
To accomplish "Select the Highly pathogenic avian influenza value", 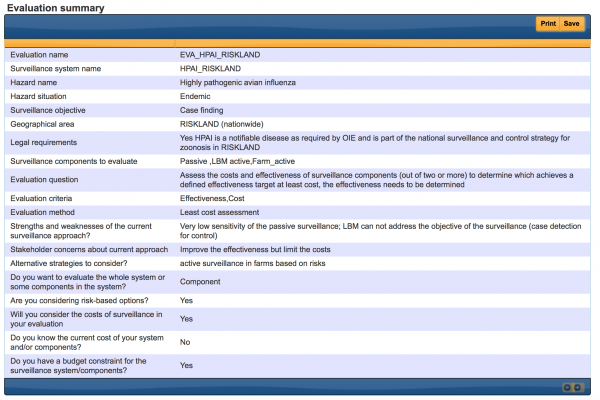I will tap(241, 82).
